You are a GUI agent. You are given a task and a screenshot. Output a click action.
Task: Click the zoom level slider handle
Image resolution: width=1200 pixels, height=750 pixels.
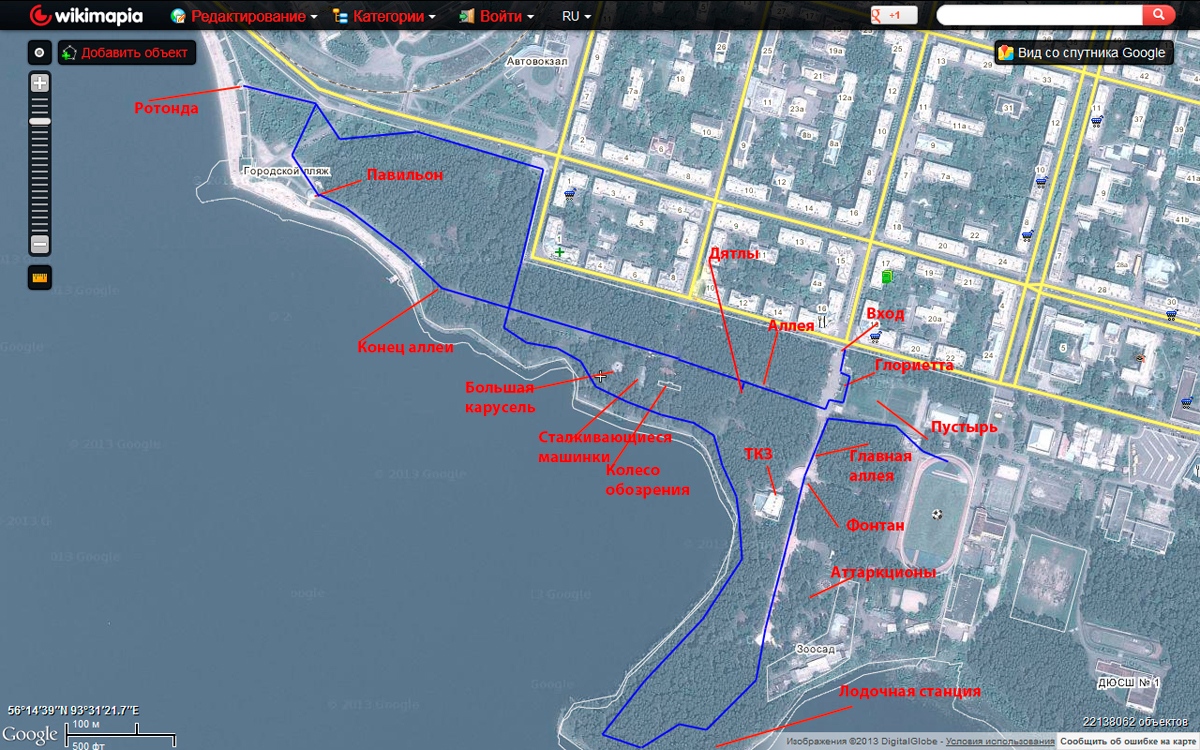(40, 120)
